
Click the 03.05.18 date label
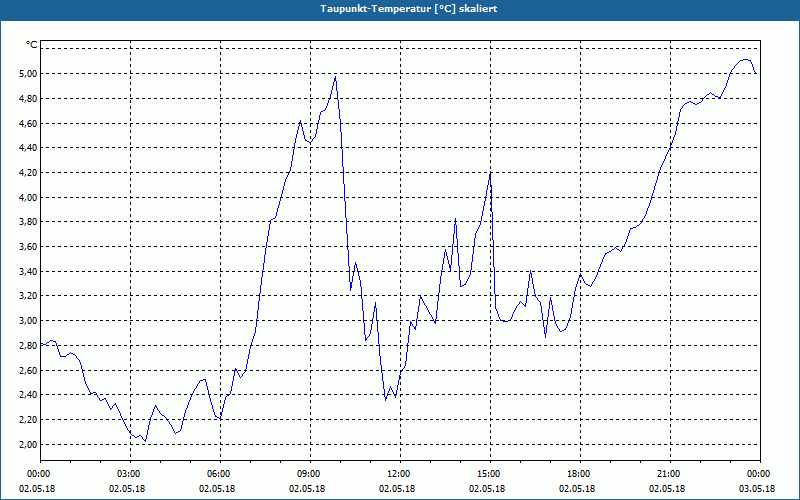[757, 489]
